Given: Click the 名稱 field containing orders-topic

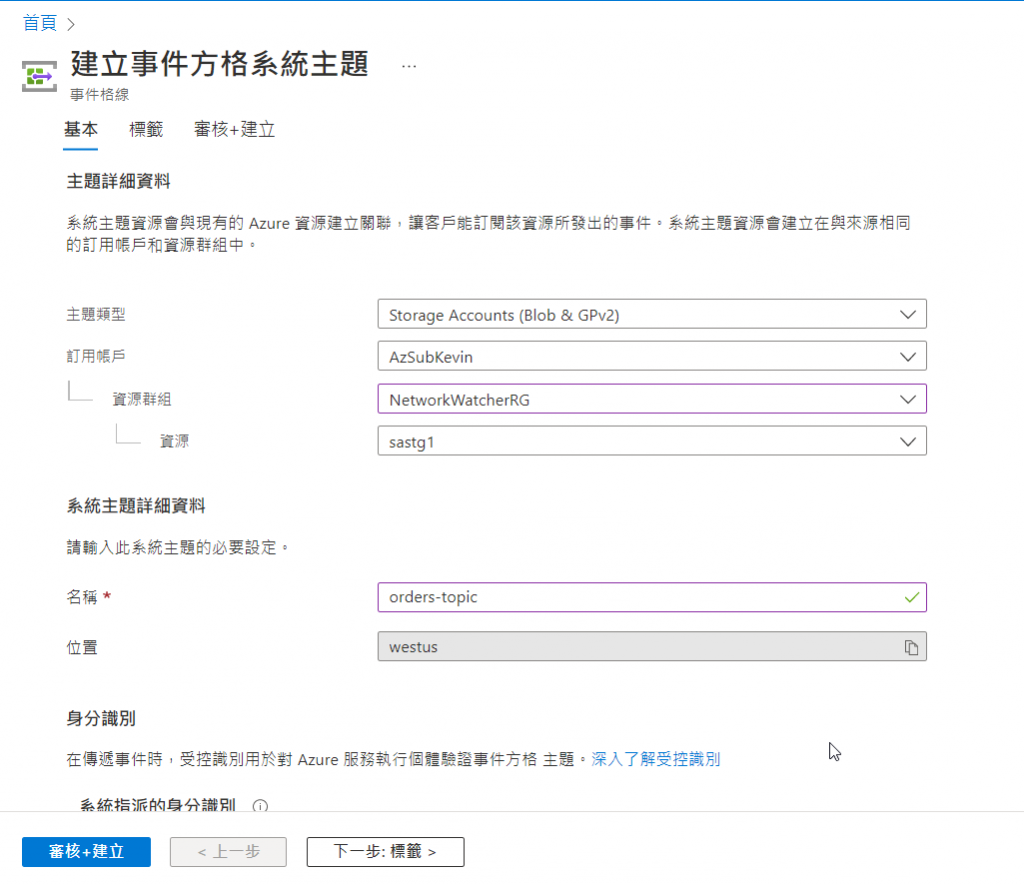Looking at the screenshot, I should (x=652, y=597).
